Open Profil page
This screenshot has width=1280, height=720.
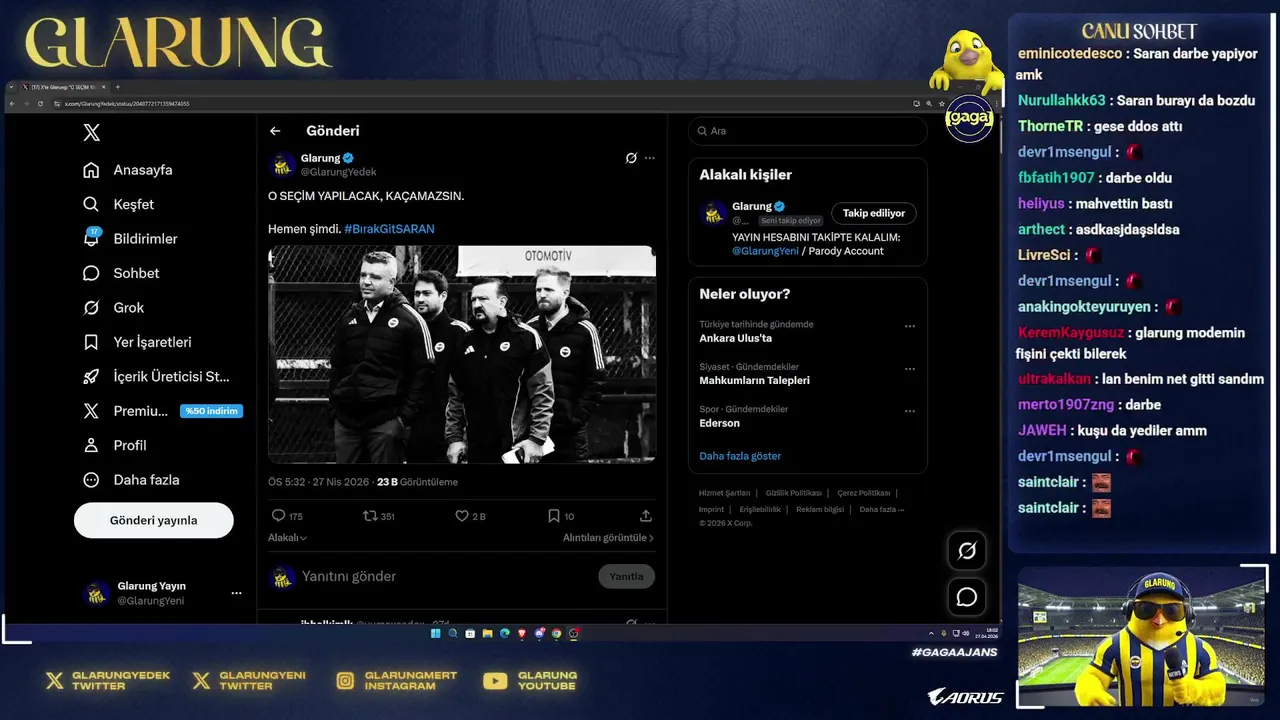114,446
